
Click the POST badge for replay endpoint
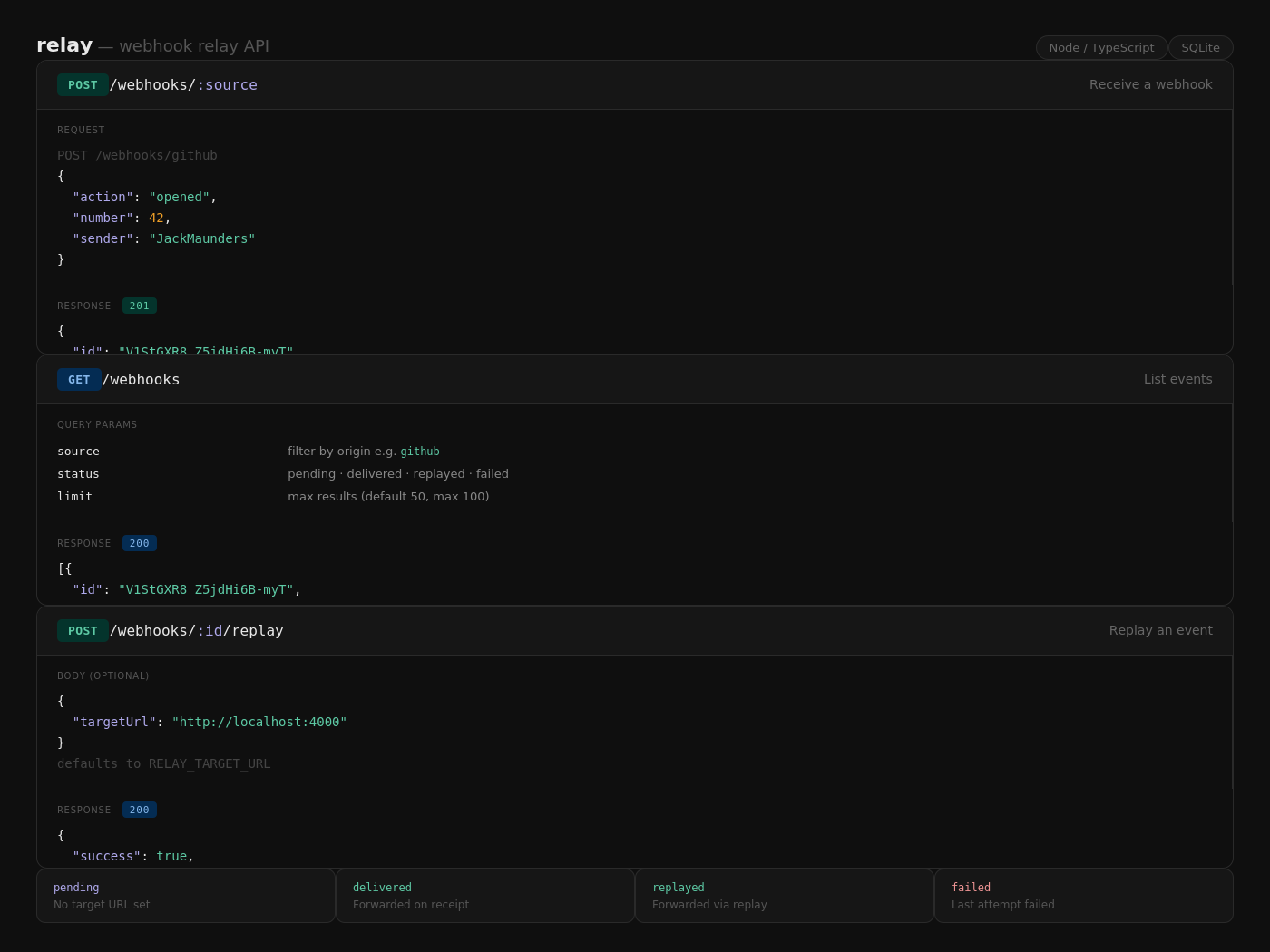[x=83, y=631]
